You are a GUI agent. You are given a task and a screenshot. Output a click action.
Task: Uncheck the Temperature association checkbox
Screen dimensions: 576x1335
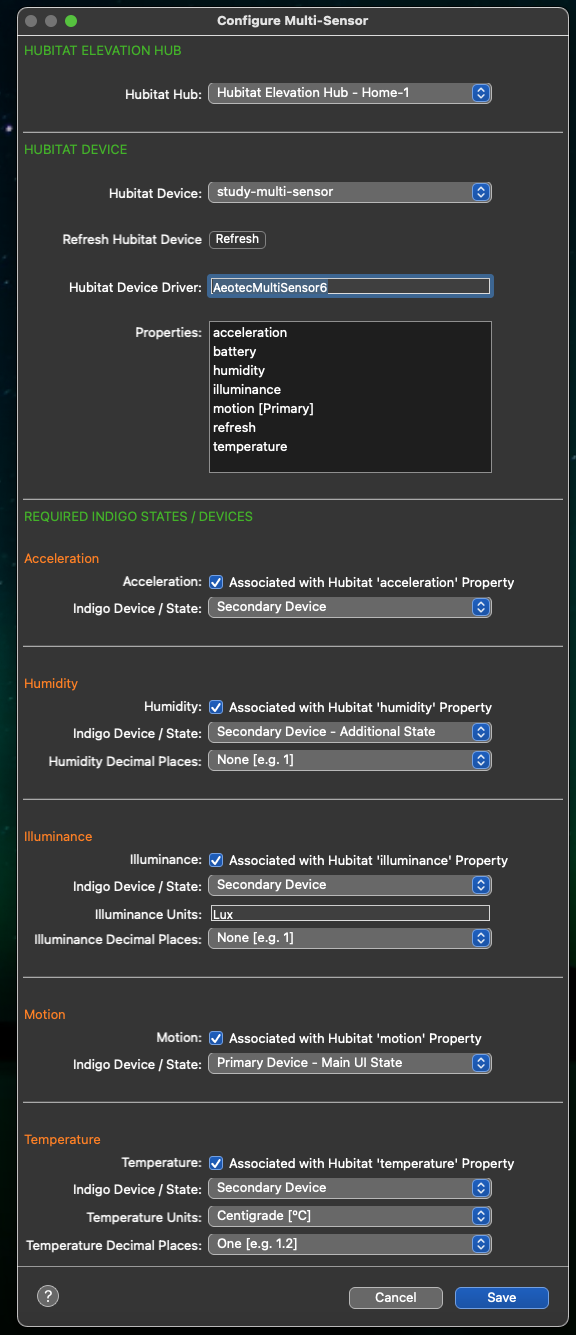click(x=216, y=1163)
